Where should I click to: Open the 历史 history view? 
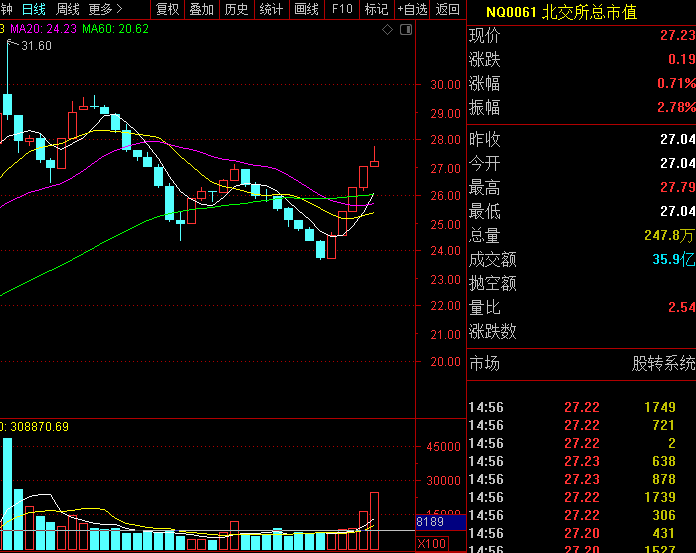point(237,9)
